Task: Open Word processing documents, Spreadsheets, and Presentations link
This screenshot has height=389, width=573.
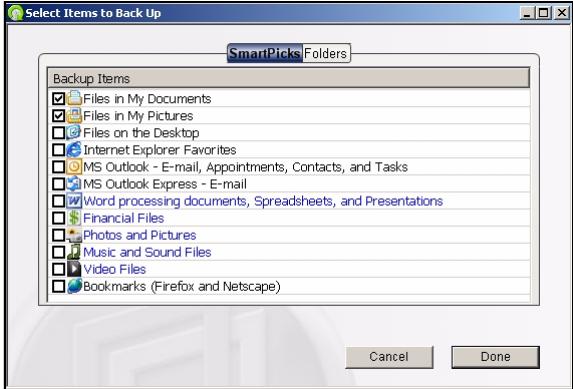Action: pos(263,201)
